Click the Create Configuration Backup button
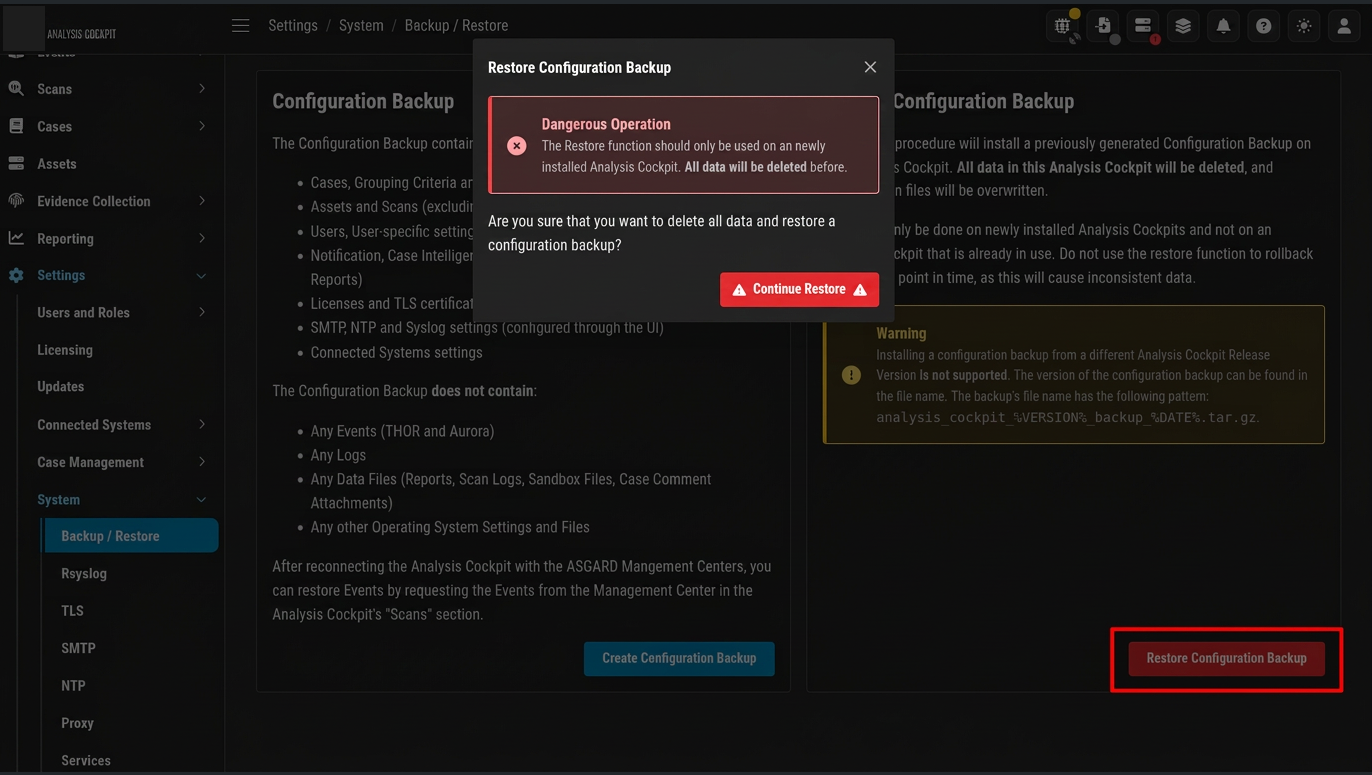The image size is (1372, 775). 679,658
